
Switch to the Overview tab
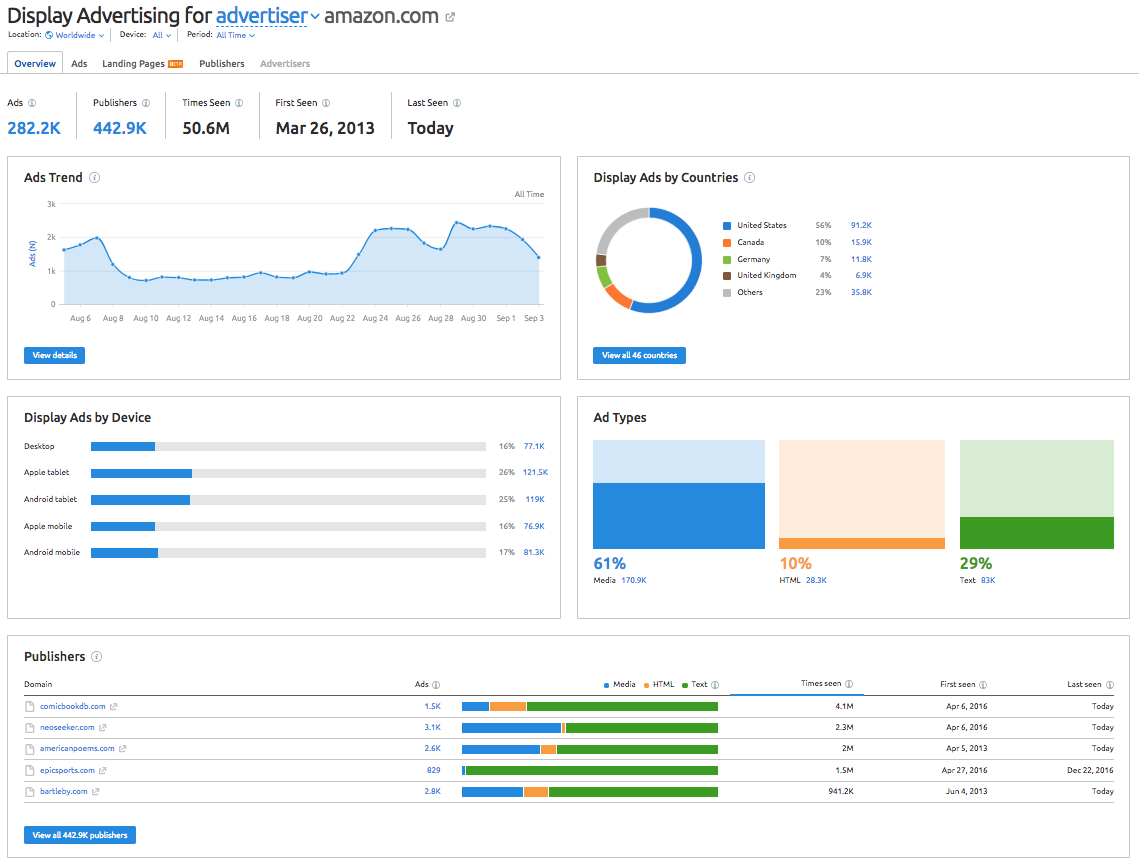pos(35,63)
